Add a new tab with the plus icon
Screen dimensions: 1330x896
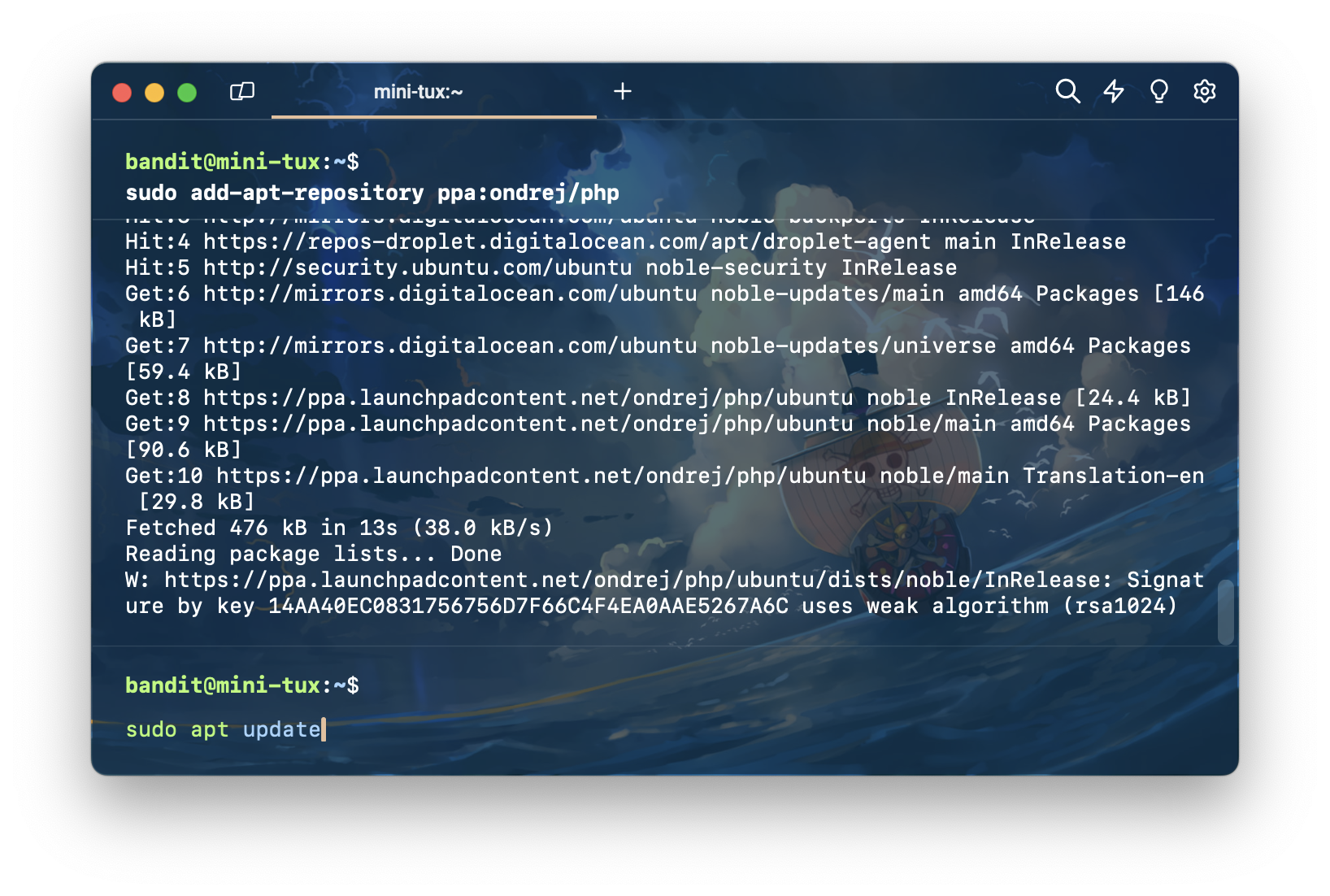pos(622,91)
